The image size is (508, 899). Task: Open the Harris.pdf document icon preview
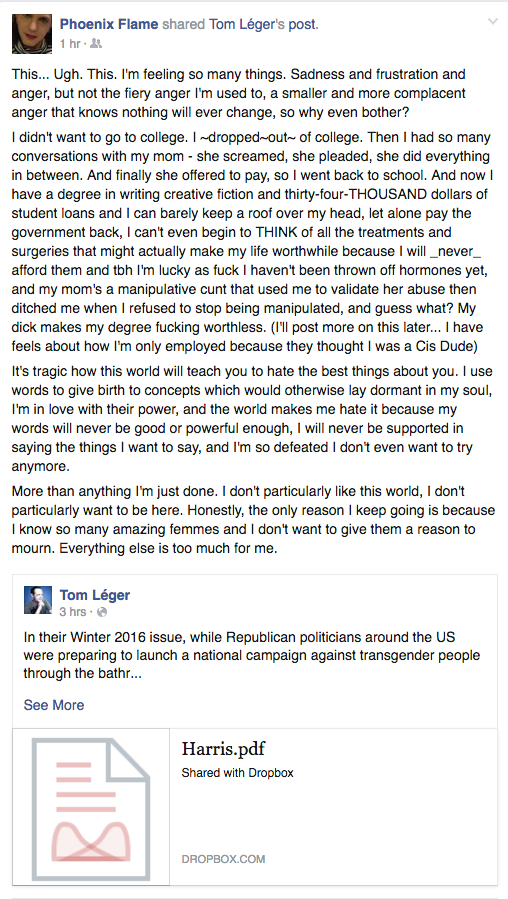pyautogui.click(x=91, y=807)
